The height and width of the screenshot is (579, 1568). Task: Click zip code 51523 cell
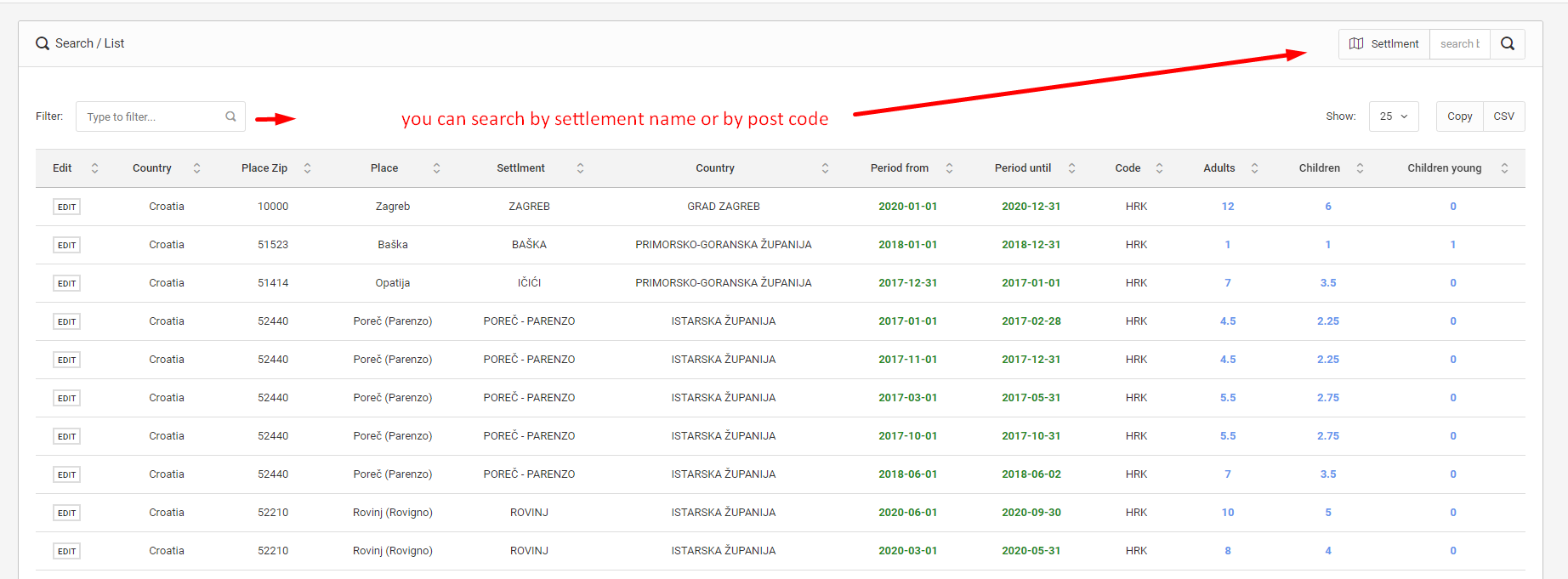(273, 245)
